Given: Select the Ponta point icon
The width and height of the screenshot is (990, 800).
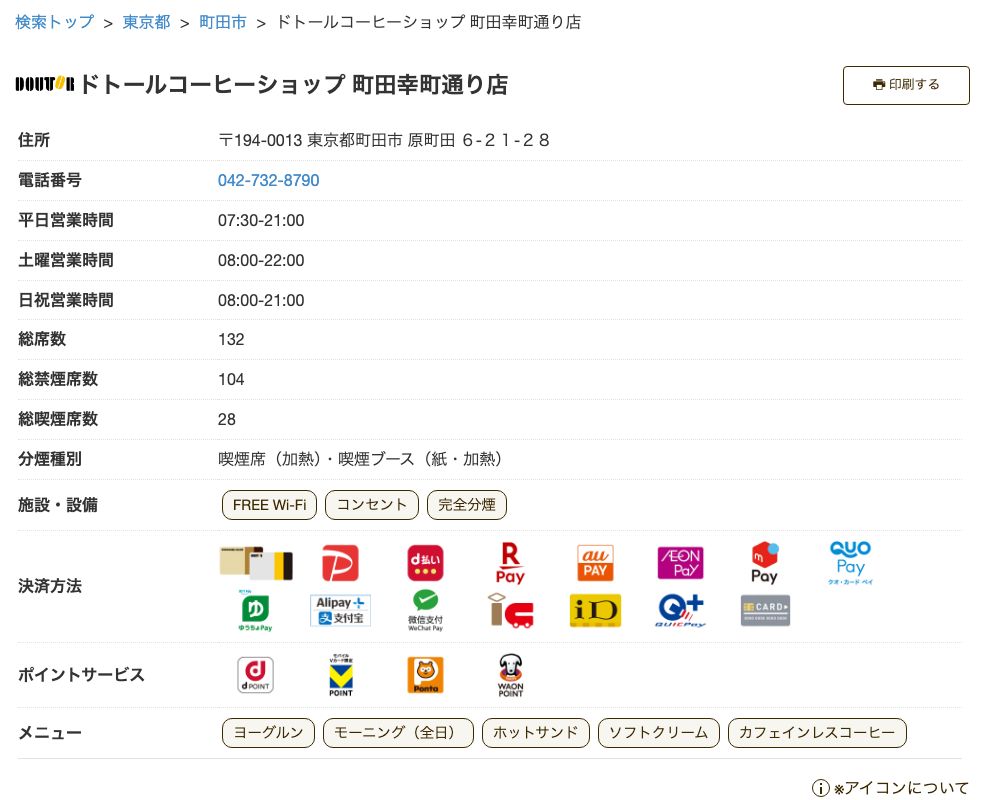Looking at the screenshot, I should tap(426, 675).
